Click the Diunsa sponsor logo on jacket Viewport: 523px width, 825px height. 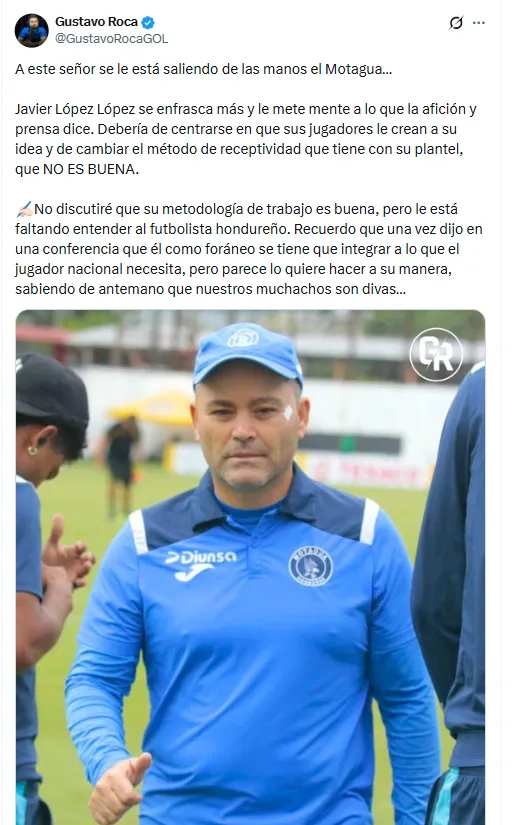click(200, 563)
